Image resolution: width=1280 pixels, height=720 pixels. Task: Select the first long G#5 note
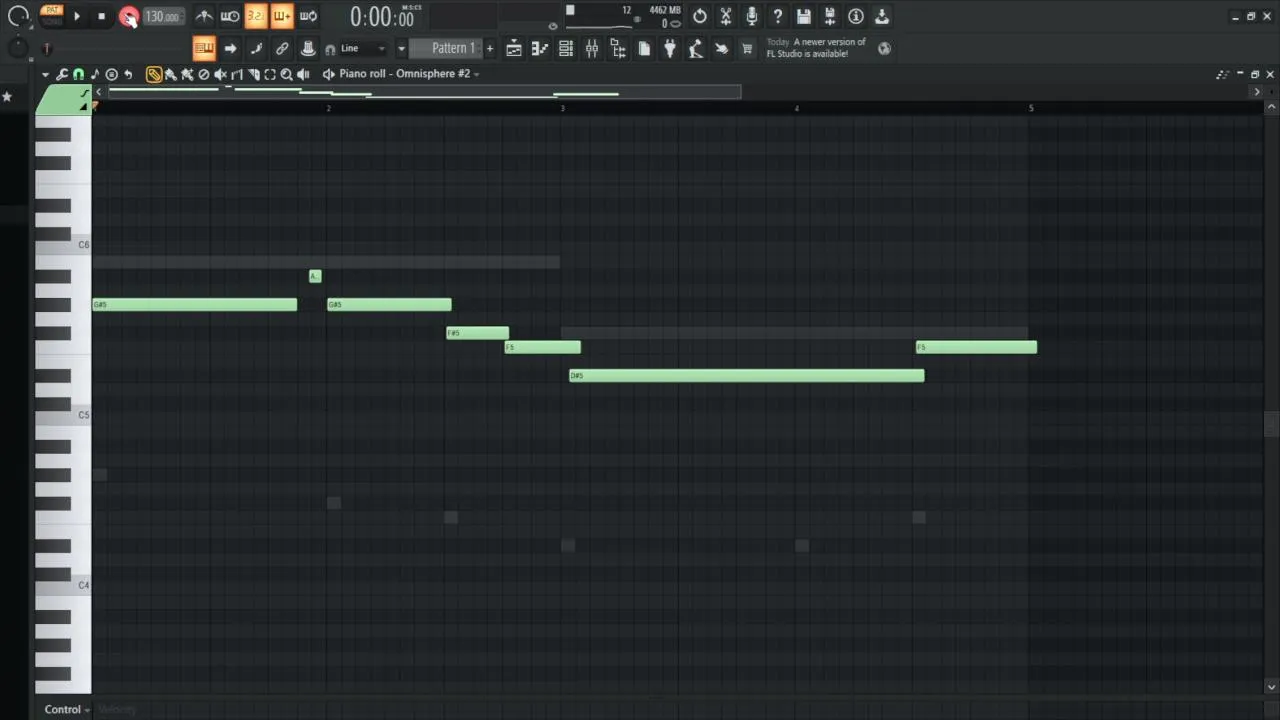click(195, 304)
